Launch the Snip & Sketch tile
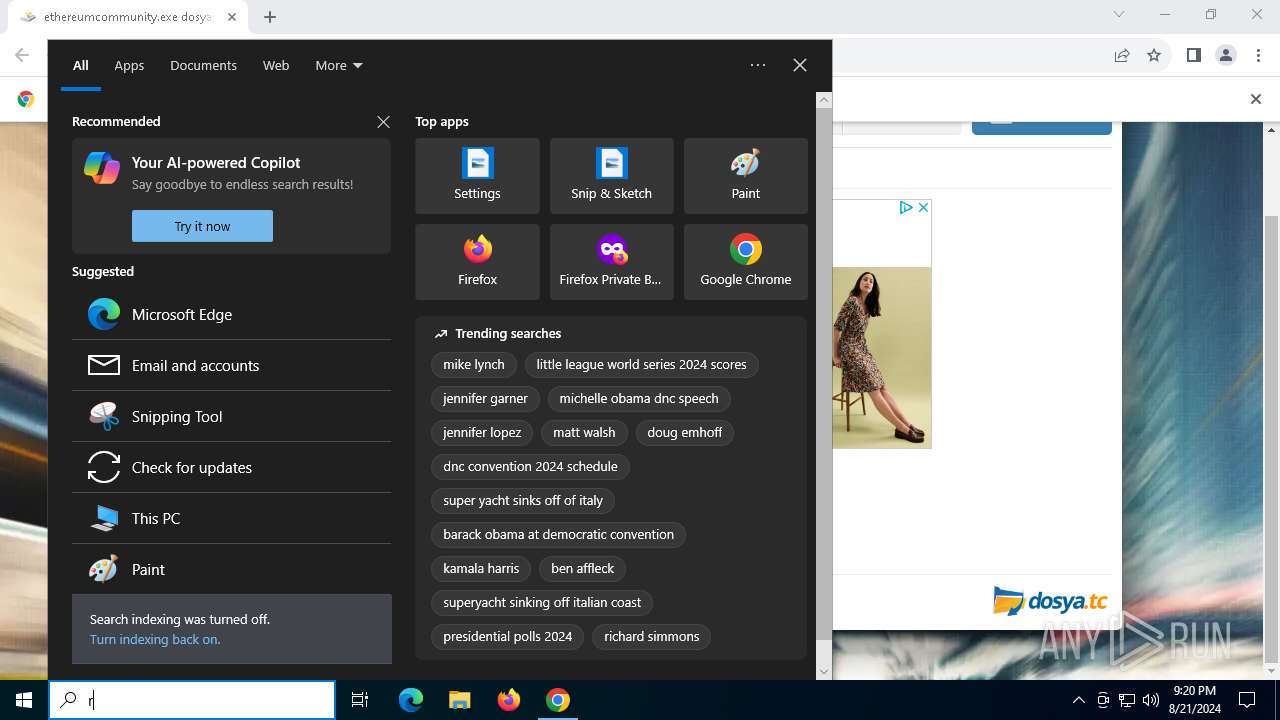 611,176
